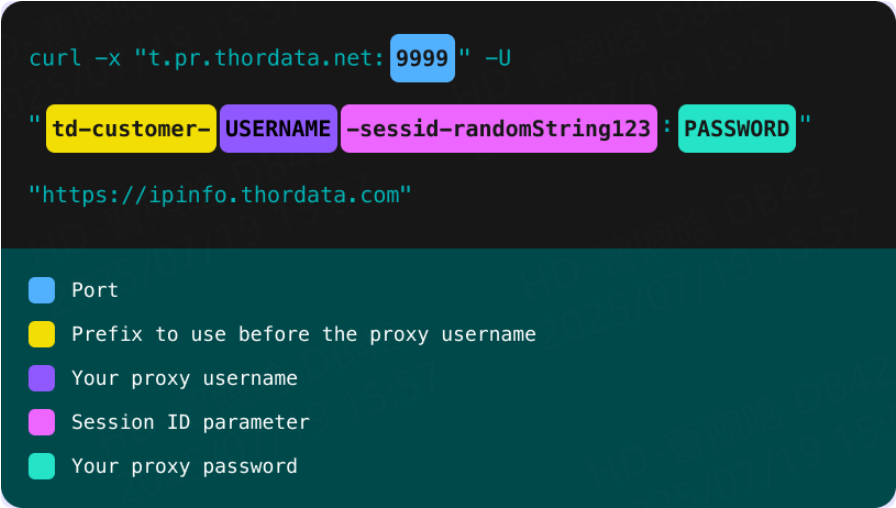Open the https://ipinfo.thordata.com URL

pyautogui.click(x=220, y=194)
